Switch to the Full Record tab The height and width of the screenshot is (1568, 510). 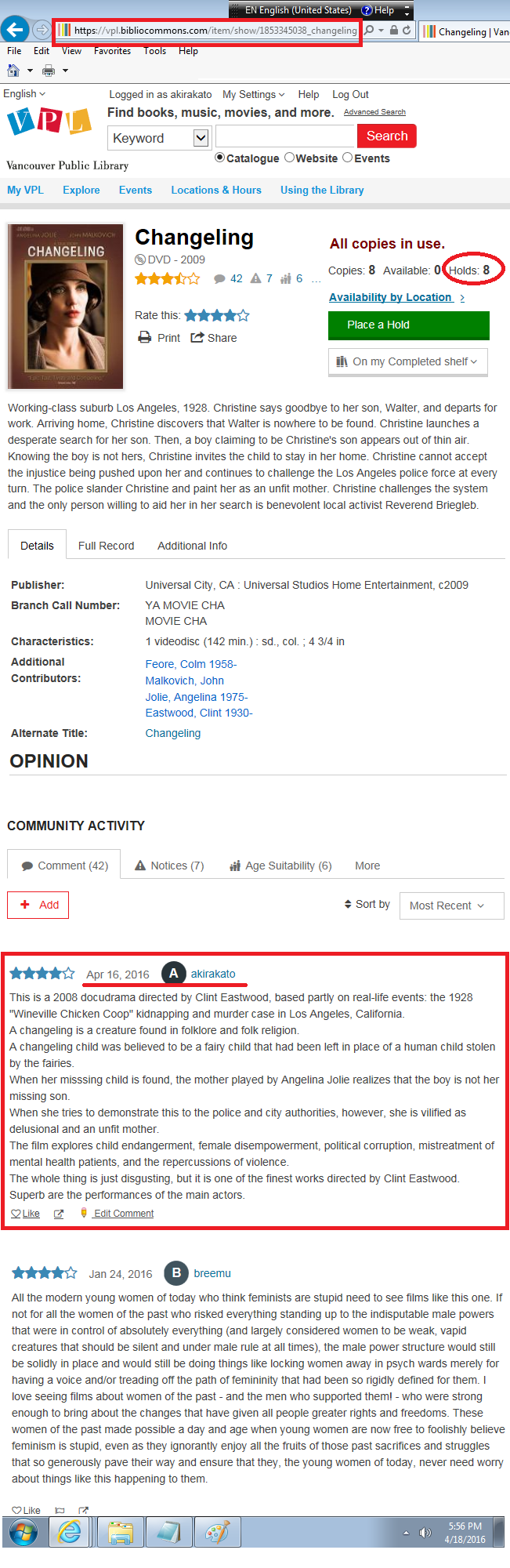(106, 545)
